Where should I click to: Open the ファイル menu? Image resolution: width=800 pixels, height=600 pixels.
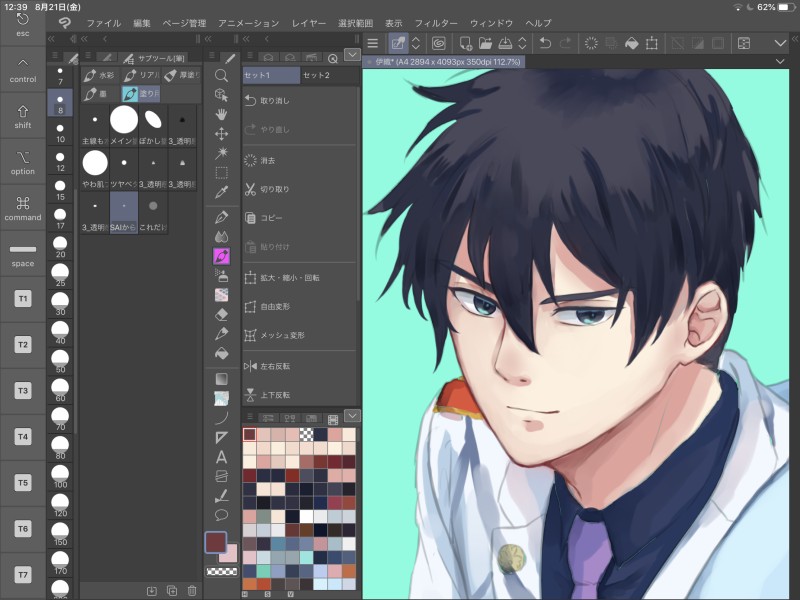(x=104, y=23)
